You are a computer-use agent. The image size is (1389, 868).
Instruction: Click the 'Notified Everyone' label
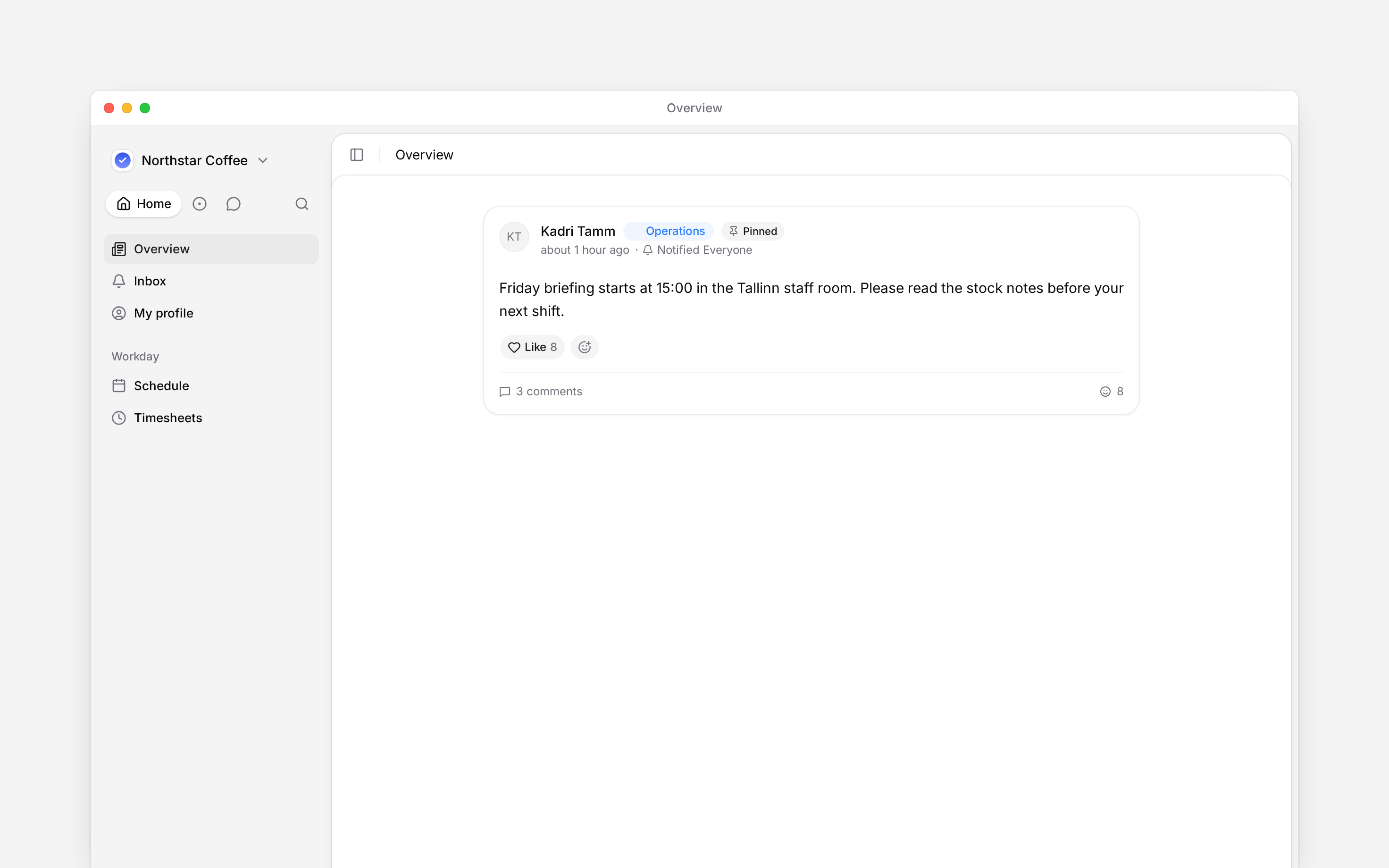[x=697, y=250]
